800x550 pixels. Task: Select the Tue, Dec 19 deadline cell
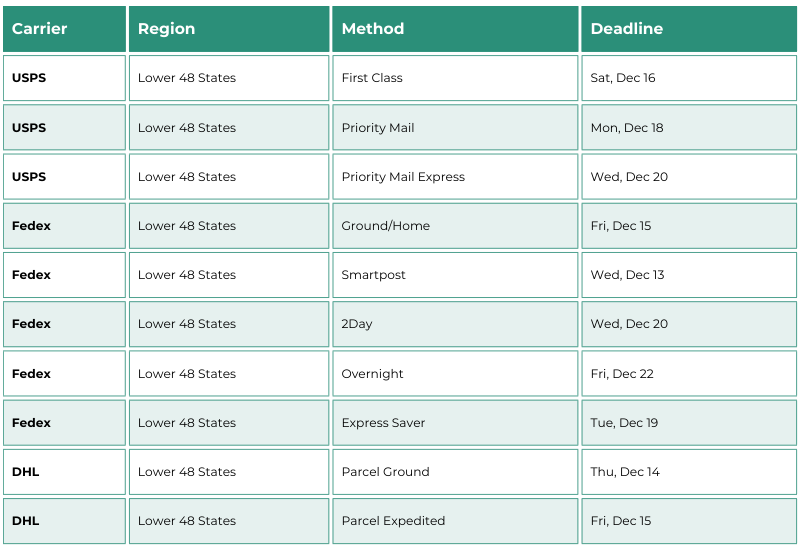[689, 423]
